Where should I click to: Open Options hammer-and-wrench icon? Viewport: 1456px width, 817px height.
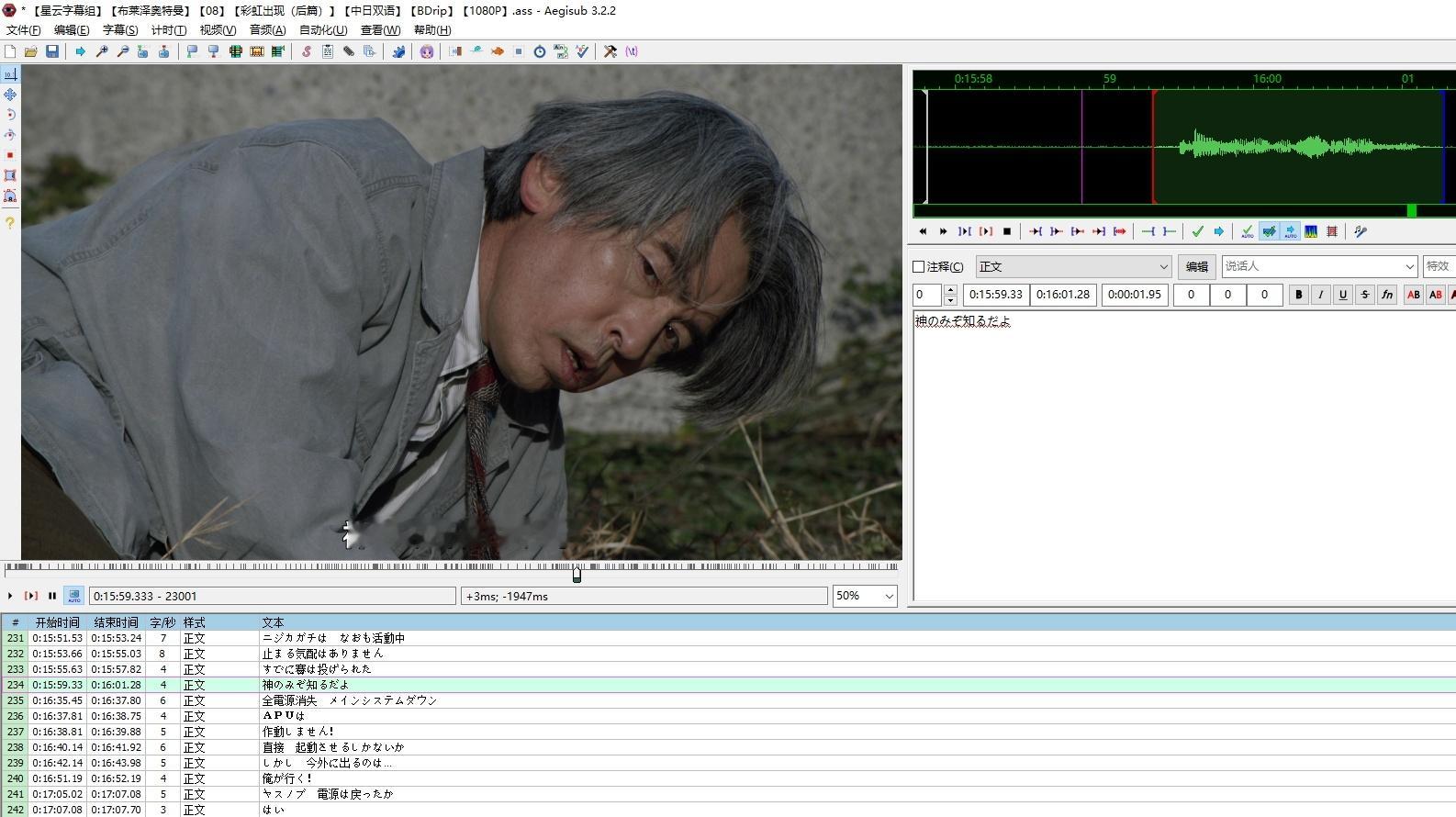click(610, 51)
